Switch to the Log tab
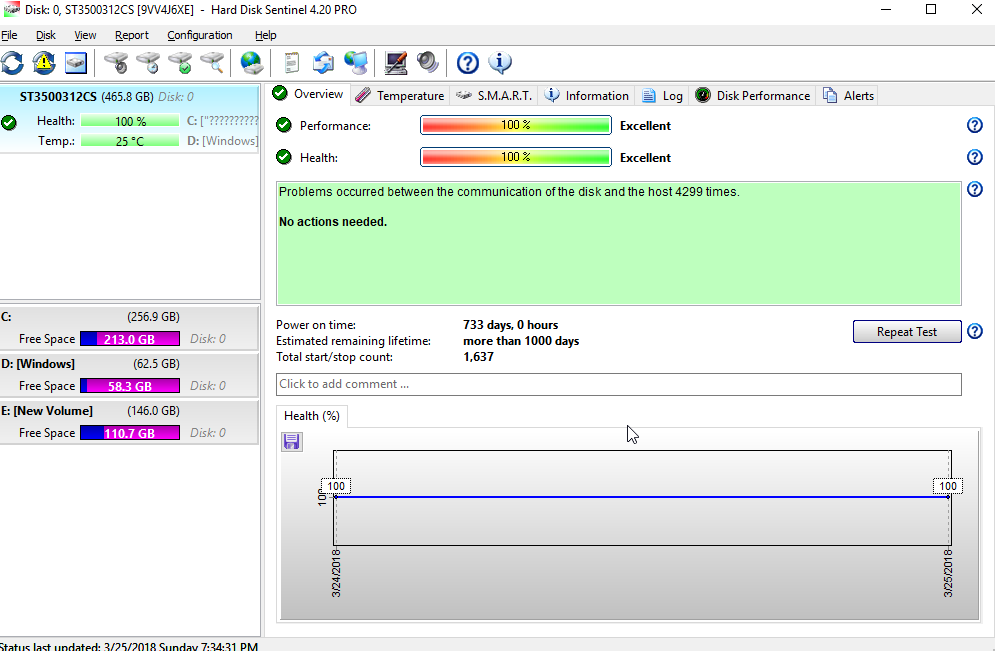This screenshot has width=995, height=651. [x=662, y=96]
